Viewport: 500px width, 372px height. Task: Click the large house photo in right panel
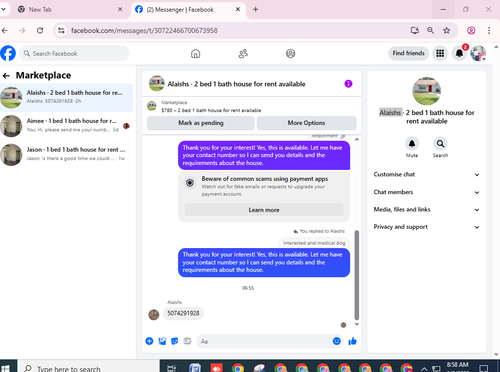click(x=426, y=91)
